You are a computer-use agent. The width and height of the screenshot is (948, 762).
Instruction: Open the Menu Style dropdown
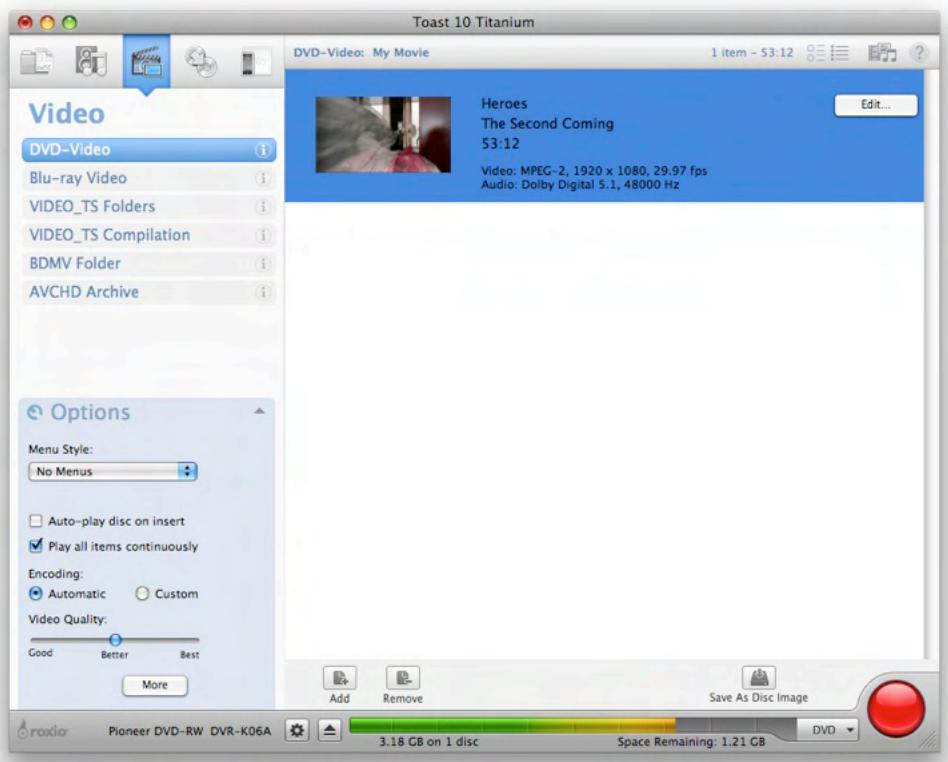click(x=113, y=470)
